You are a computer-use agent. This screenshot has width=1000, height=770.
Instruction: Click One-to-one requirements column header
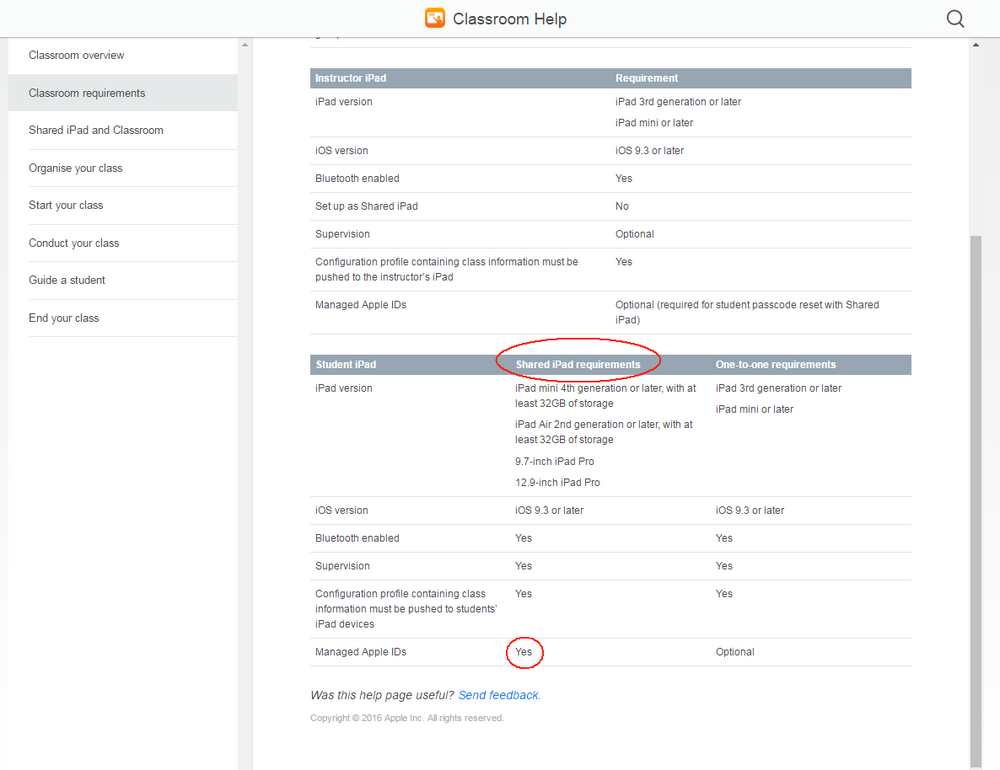coord(776,365)
